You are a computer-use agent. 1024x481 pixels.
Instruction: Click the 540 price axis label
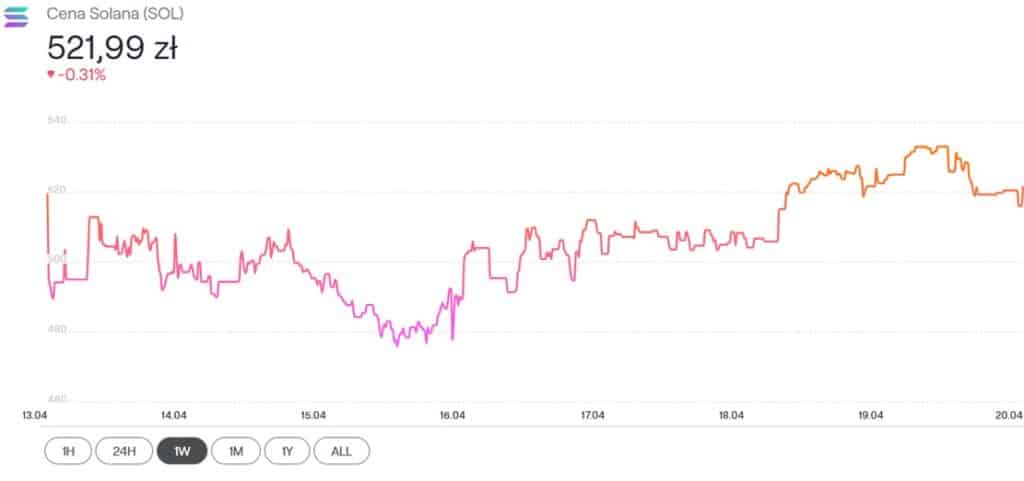tap(57, 121)
